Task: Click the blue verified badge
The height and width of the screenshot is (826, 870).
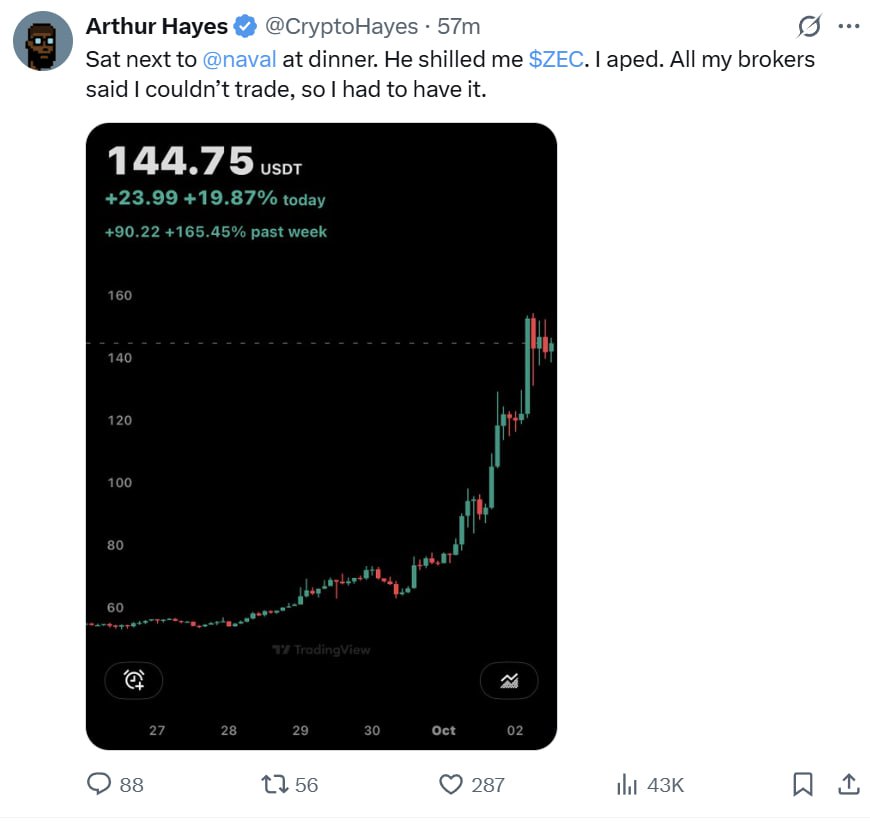Action: (x=245, y=26)
